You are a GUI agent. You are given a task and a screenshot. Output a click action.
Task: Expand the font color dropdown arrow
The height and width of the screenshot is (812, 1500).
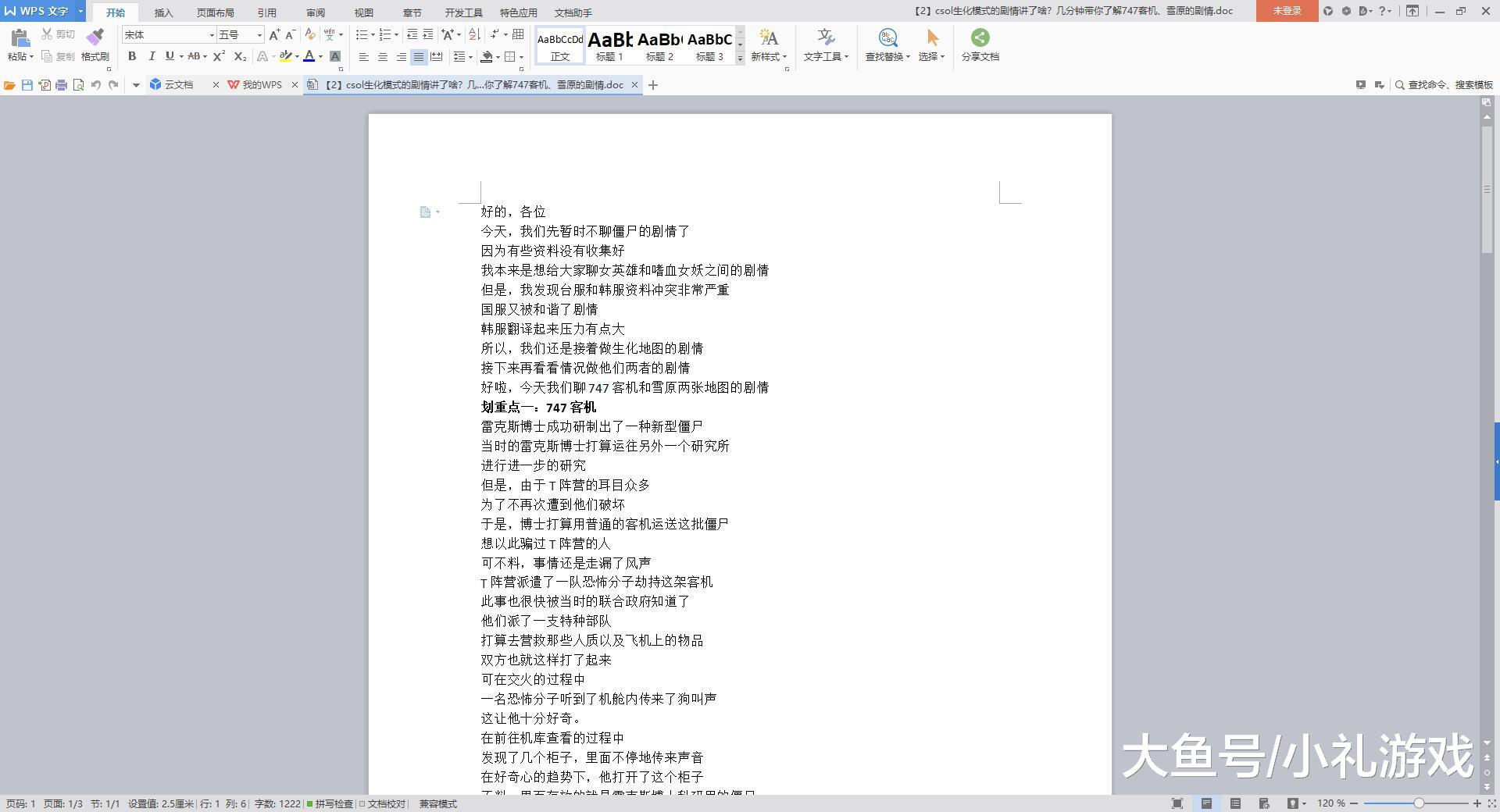(x=320, y=56)
